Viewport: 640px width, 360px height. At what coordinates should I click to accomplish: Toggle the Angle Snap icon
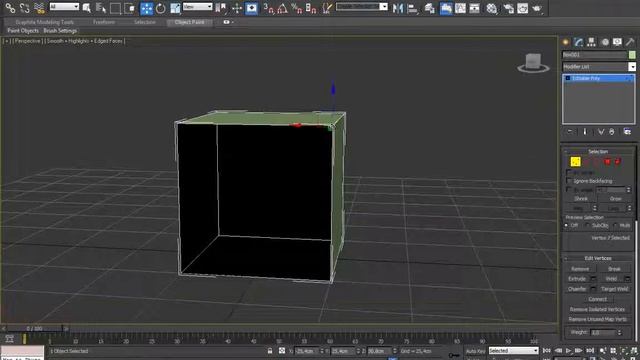(x=282, y=8)
